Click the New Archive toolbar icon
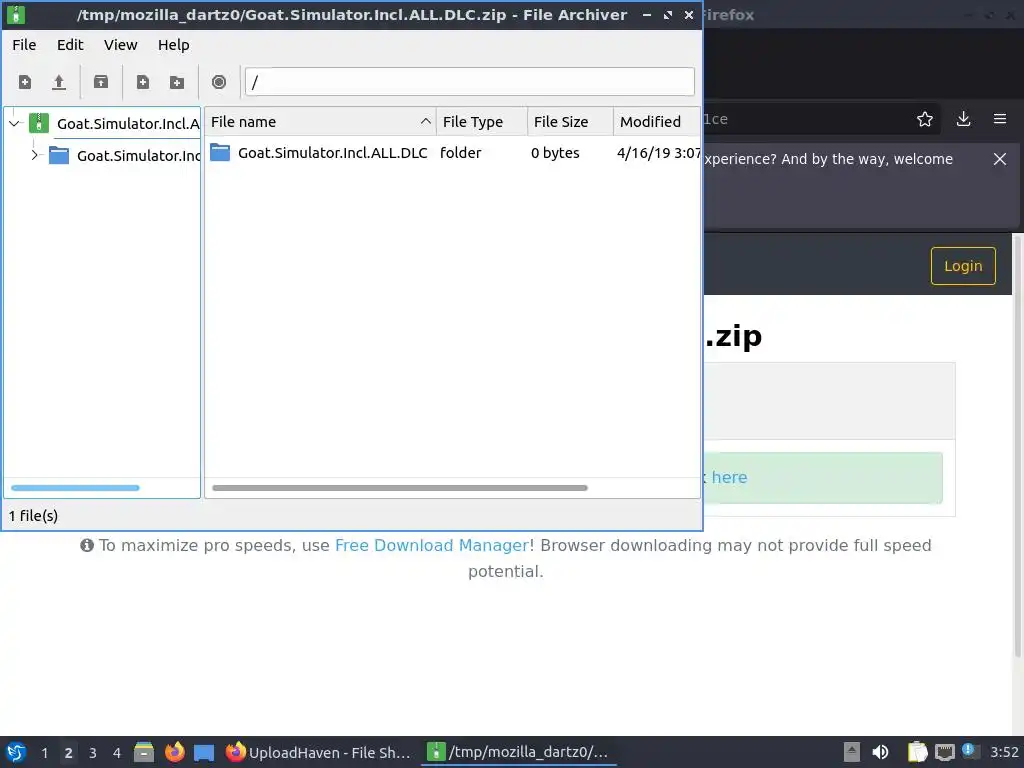 point(25,82)
